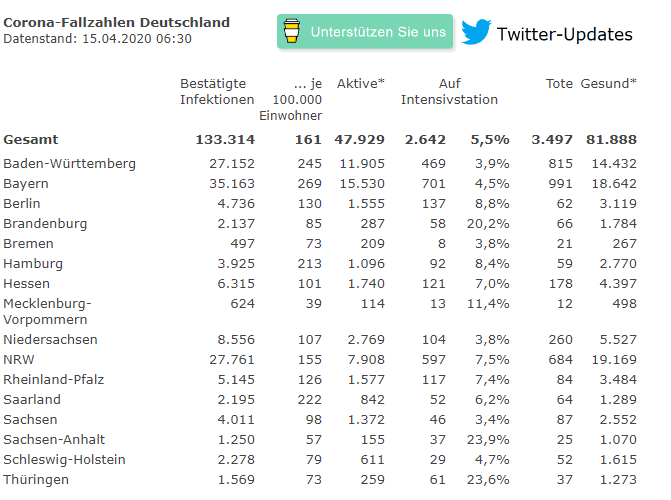Select the Hamburg row label

click(33, 264)
